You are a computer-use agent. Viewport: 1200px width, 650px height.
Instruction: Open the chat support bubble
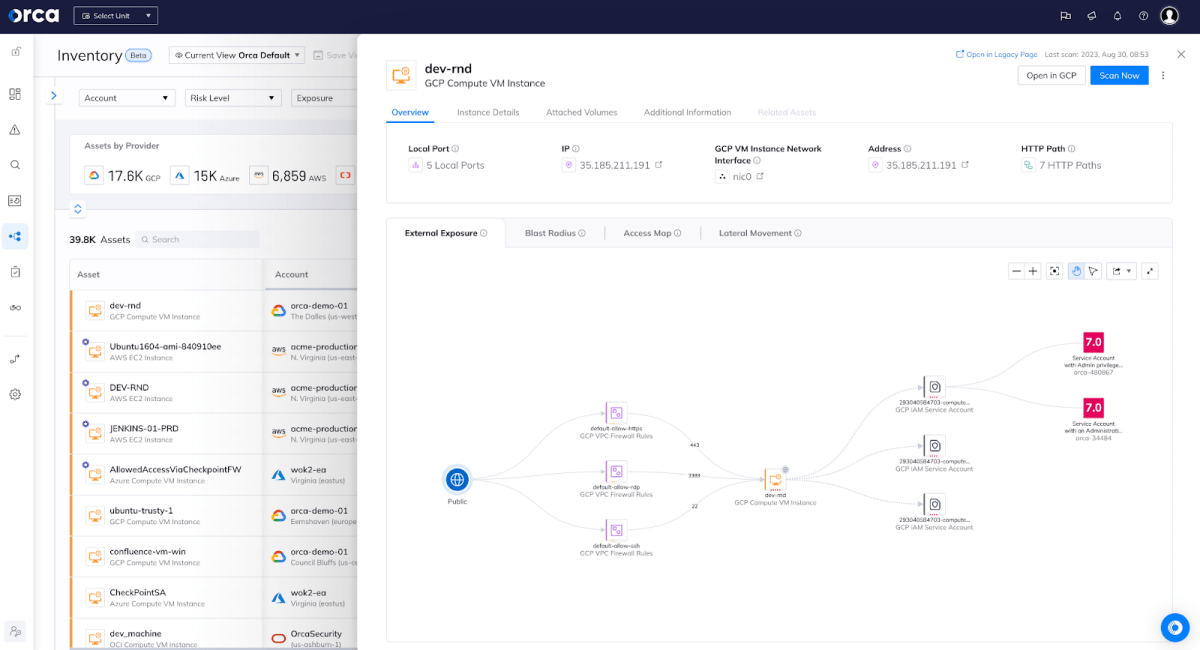point(1175,627)
